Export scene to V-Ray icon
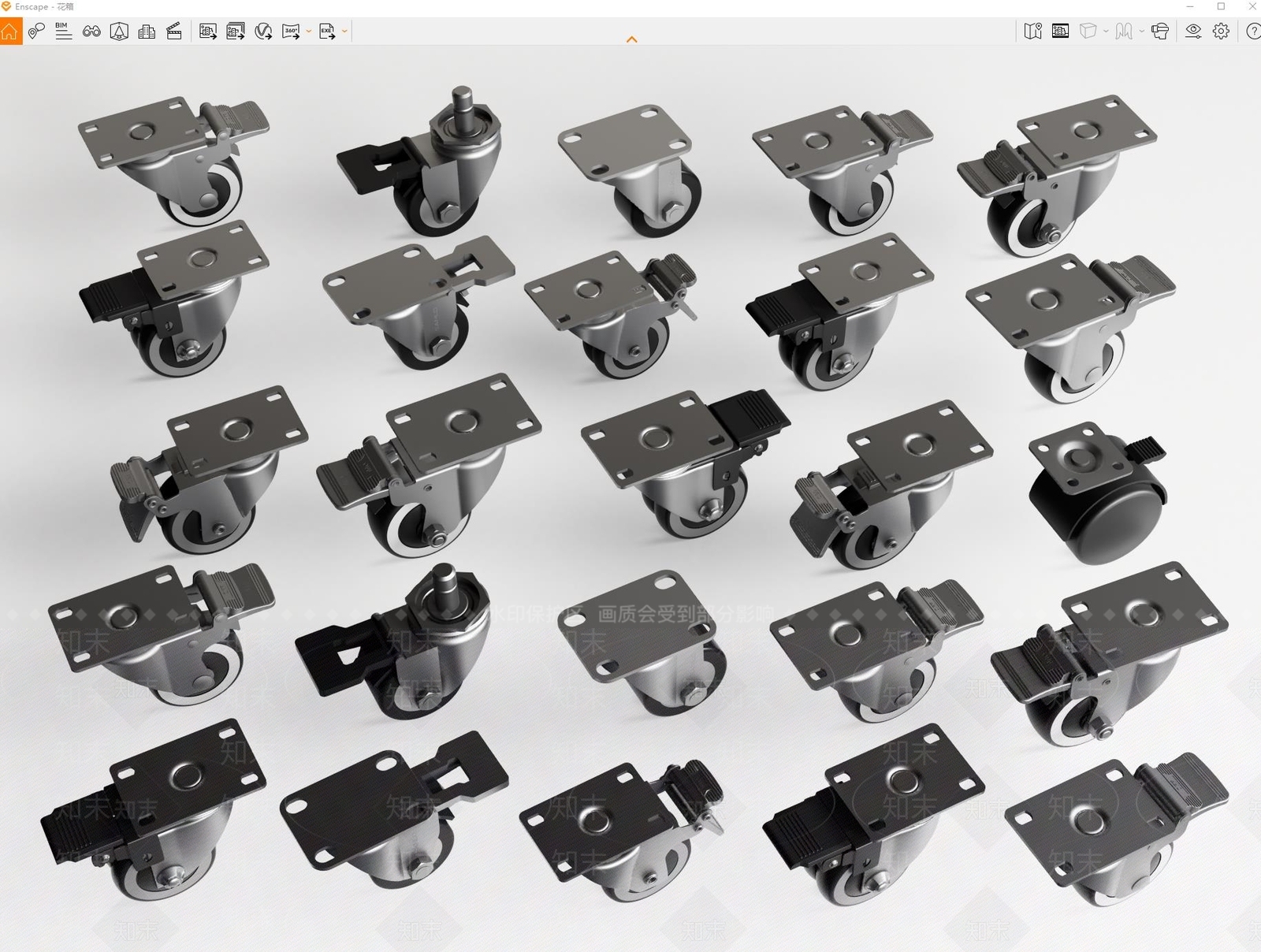Viewport: 1261px width, 952px height. coord(263,32)
